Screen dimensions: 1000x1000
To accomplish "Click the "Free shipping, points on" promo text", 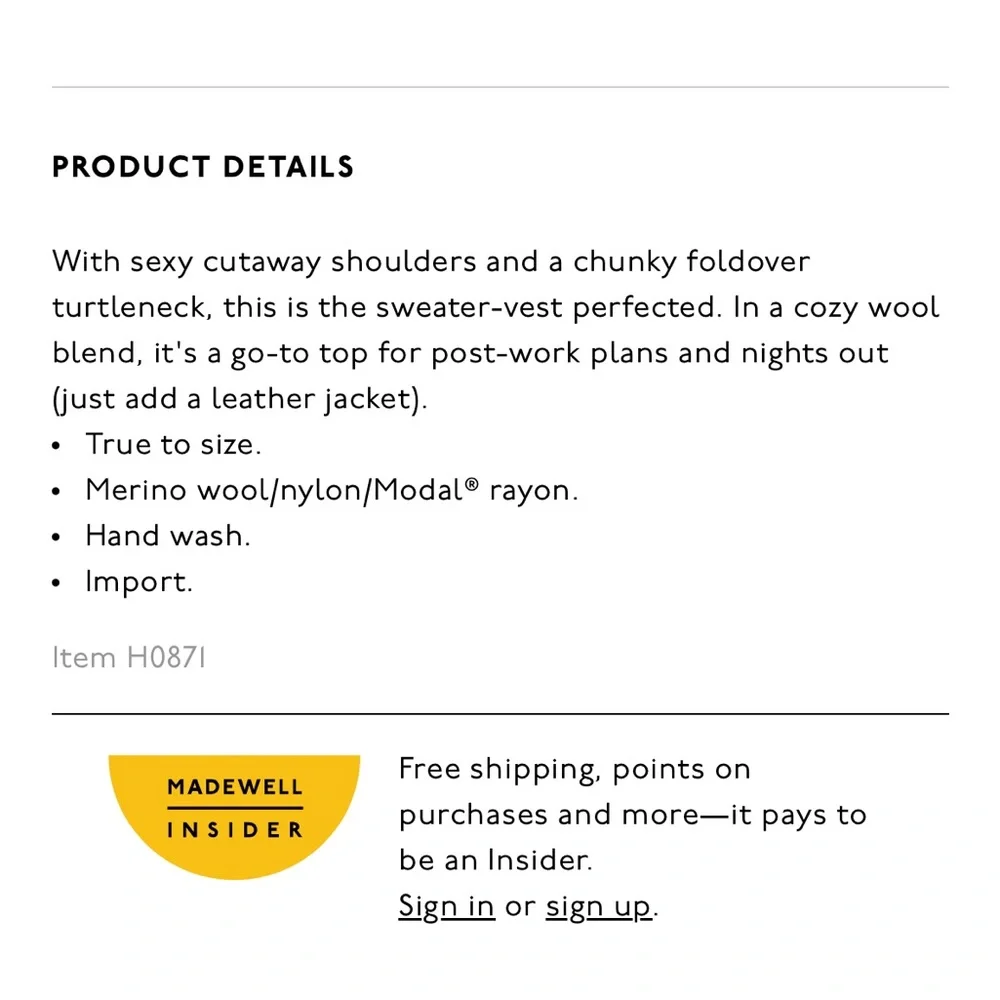I will tap(574, 769).
